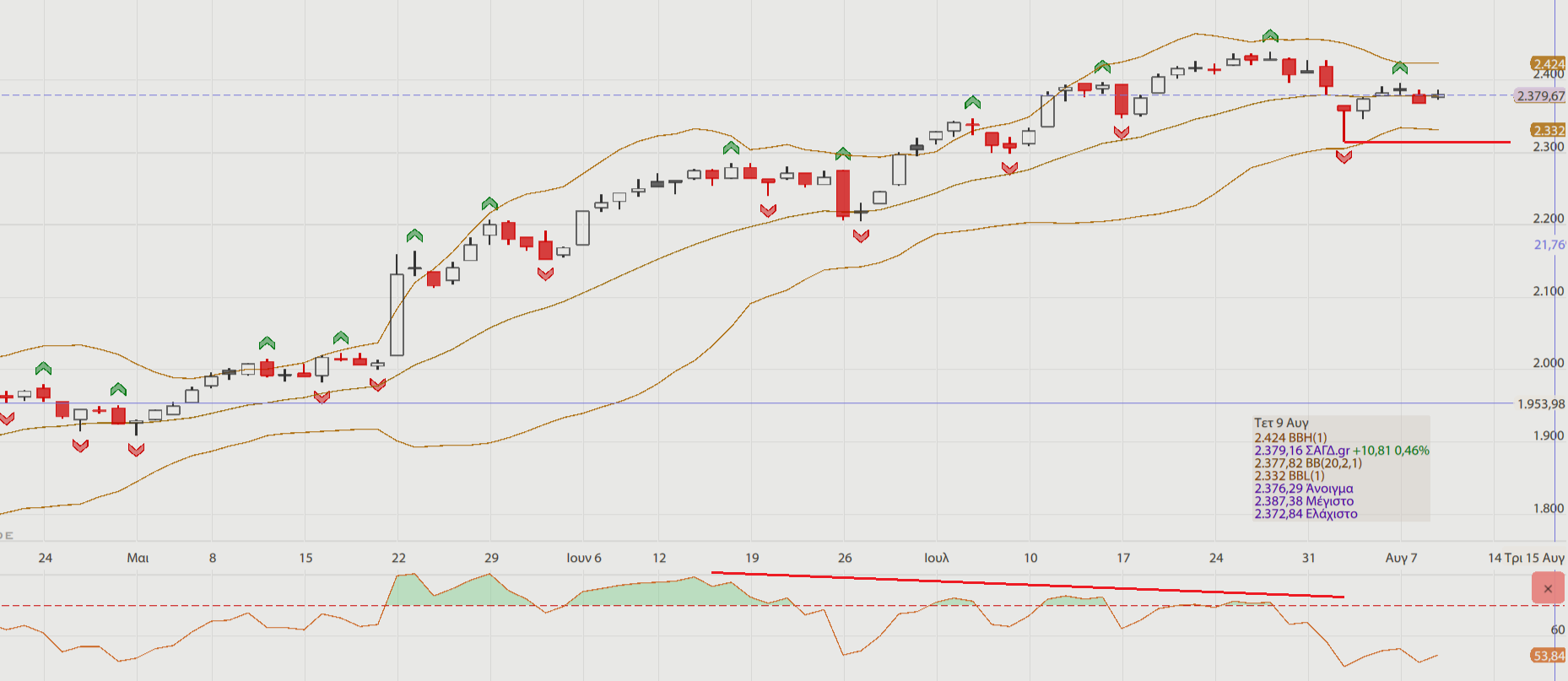Click the topmost green up-arrow at chart peak

coord(1270,35)
